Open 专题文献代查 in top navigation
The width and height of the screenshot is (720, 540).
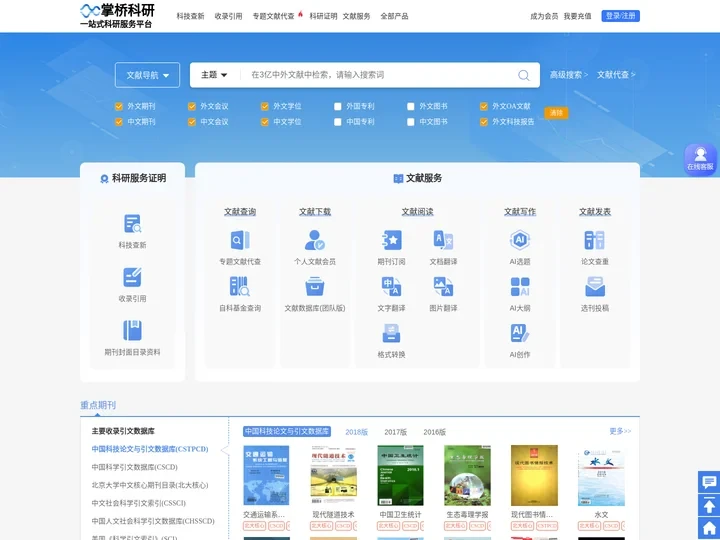(274, 16)
